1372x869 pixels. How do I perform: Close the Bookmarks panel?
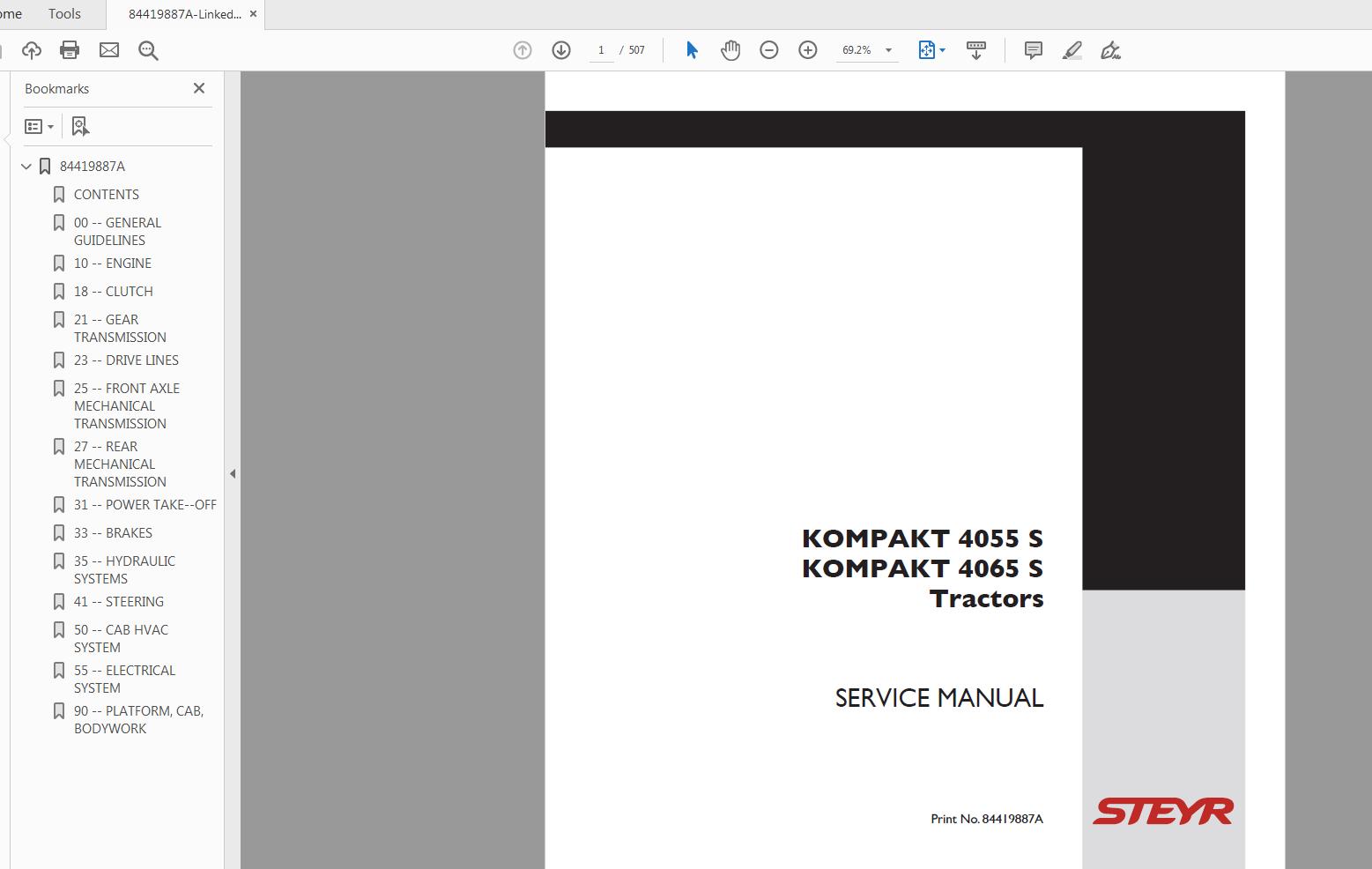click(x=199, y=88)
